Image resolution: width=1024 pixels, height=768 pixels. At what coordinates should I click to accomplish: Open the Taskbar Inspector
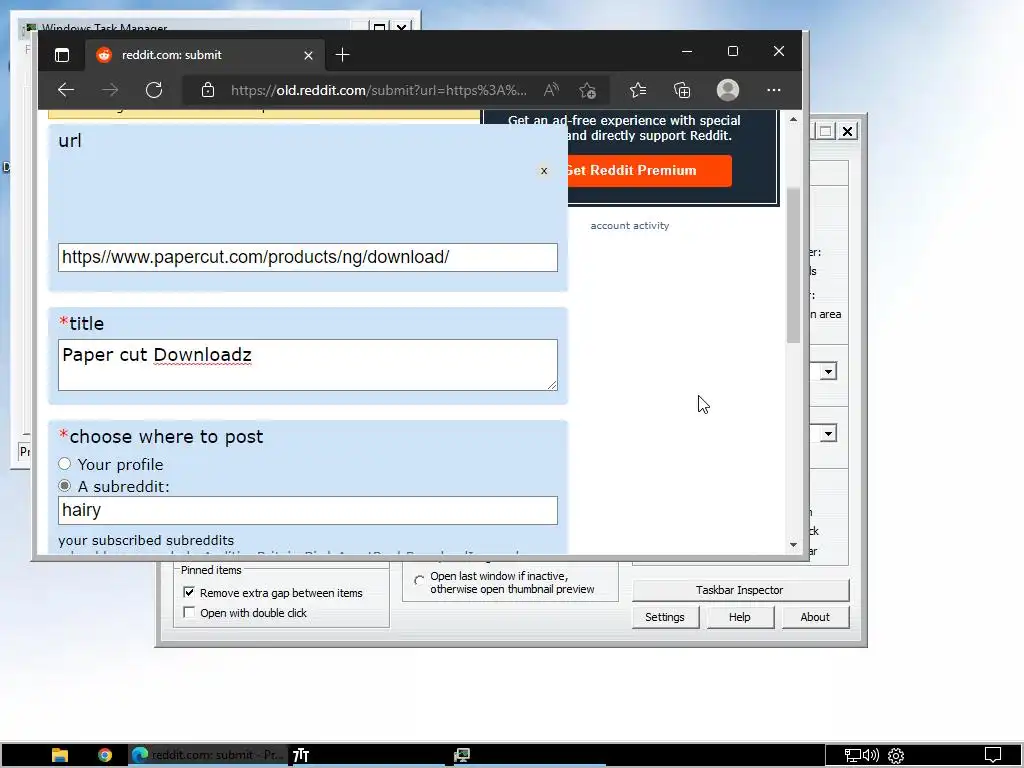coord(740,590)
